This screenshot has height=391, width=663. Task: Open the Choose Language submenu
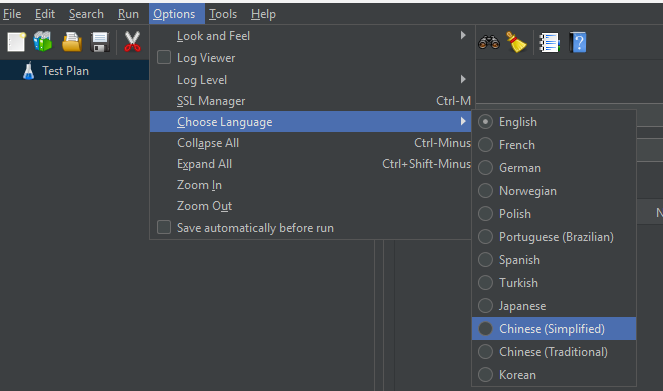point(310,122)
